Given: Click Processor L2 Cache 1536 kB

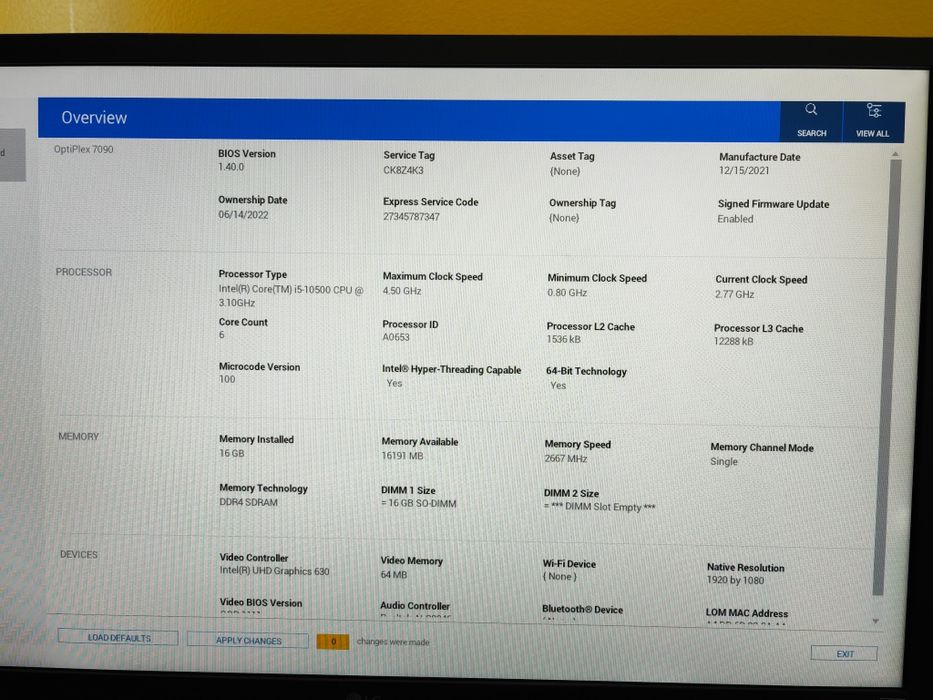Looking at the screenshot, I should [563, 339].
